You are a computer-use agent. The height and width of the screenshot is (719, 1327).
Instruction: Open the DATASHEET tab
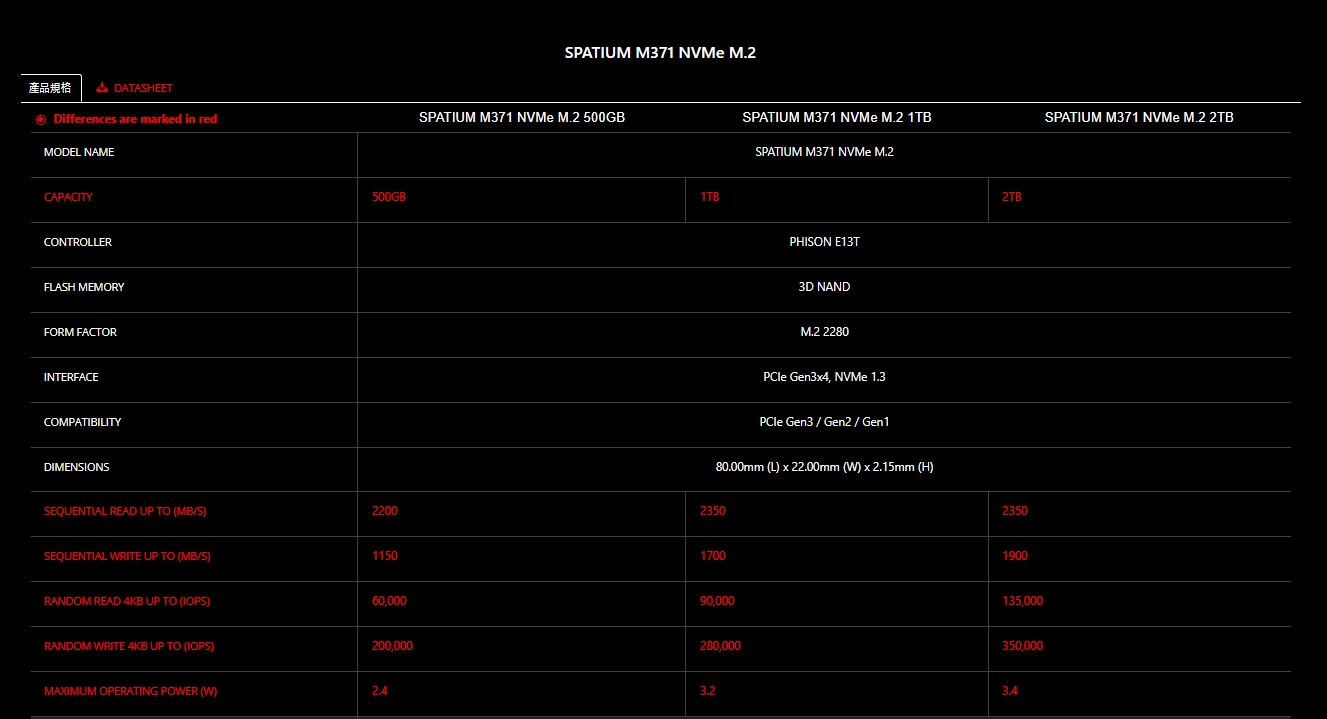[142, 88]
